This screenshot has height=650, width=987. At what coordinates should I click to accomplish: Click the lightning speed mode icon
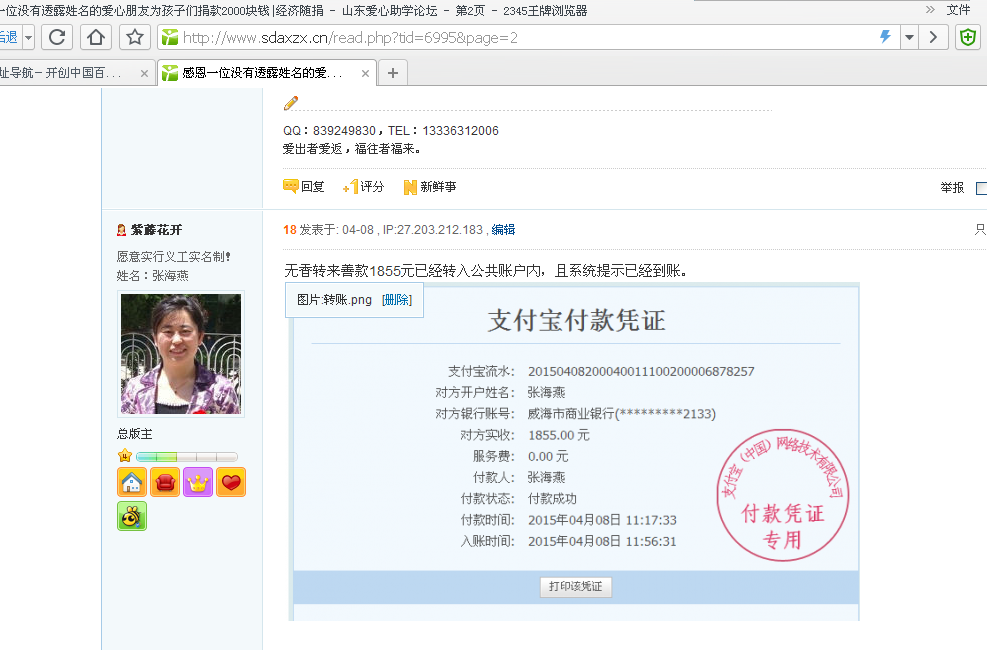886,37
